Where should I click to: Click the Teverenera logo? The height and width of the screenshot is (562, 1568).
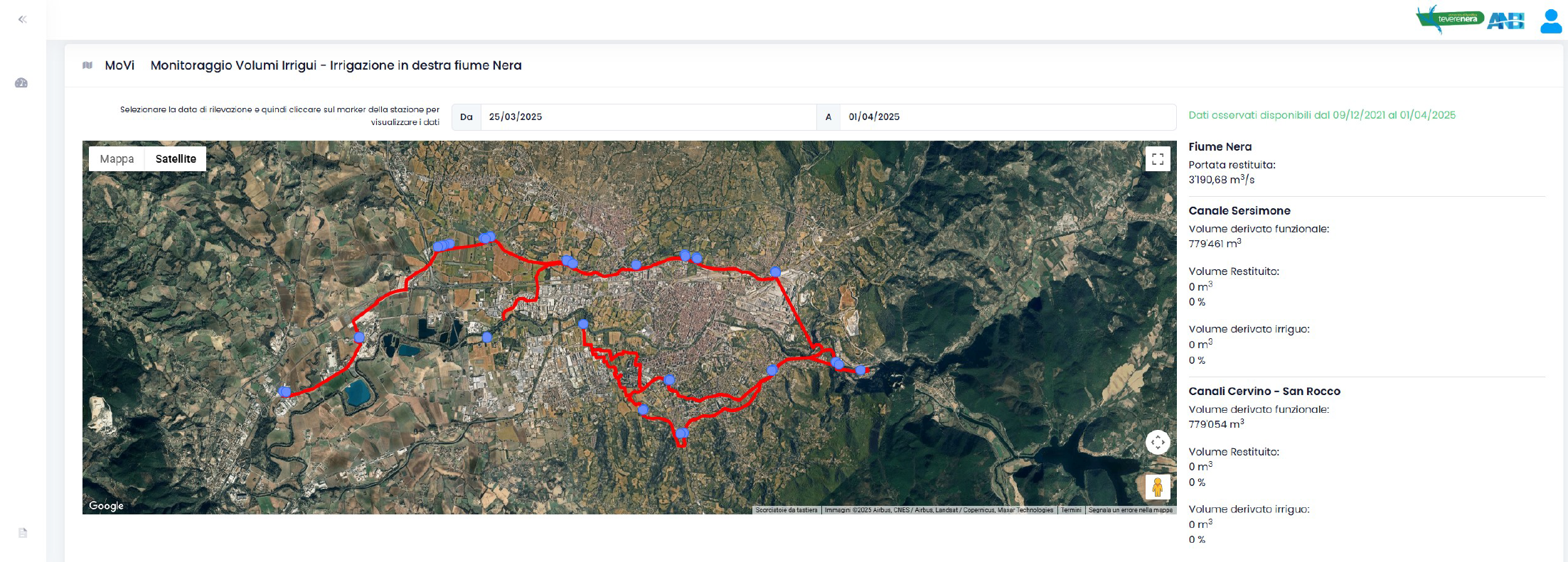pos(1449,18)
